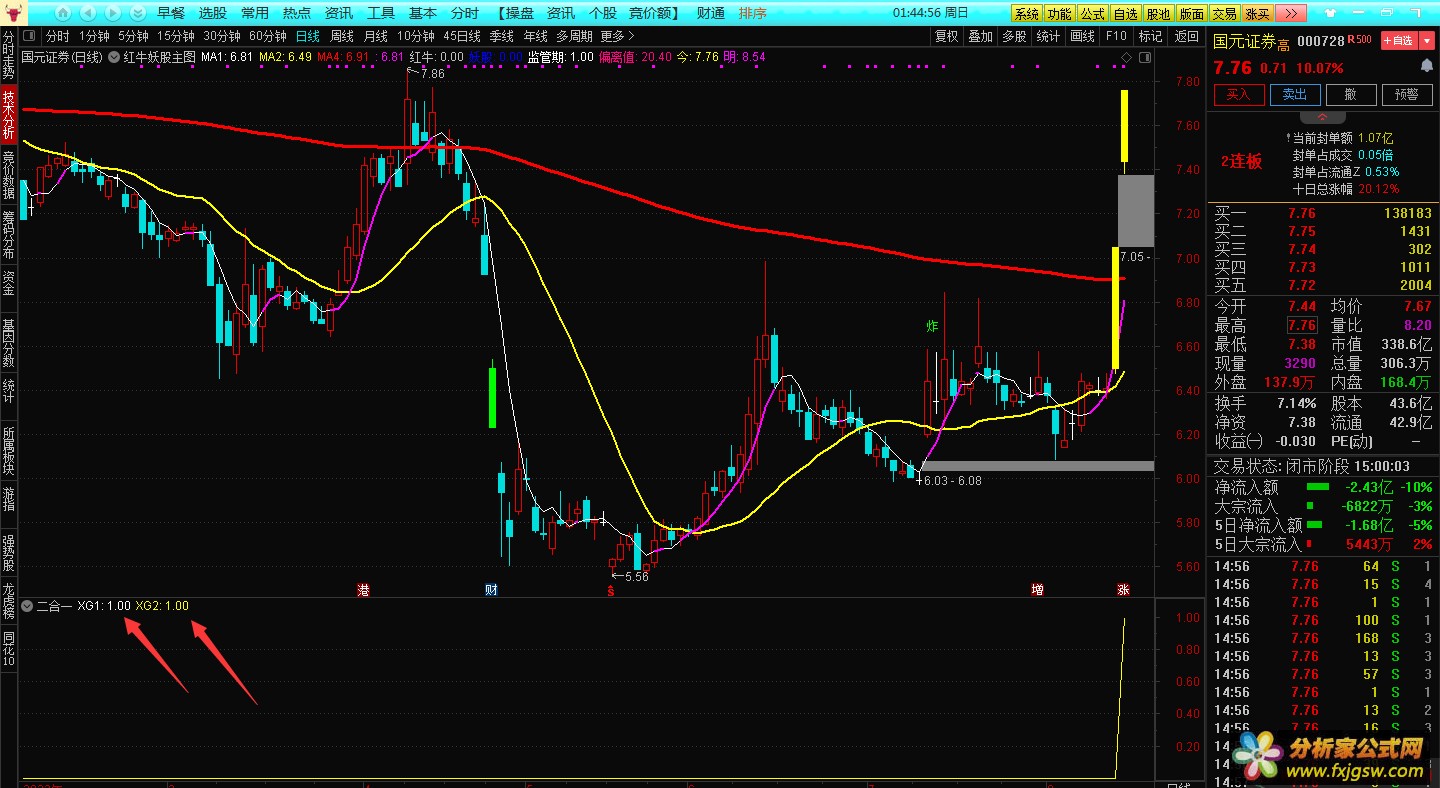Click the yellow 股池 button
Viewport: 1440px width, 788px height.
(x=1159, y=13)
